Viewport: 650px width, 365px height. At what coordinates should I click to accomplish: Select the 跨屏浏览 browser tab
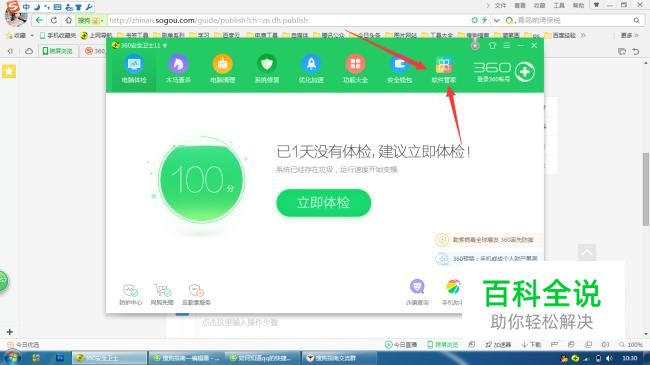58,51
